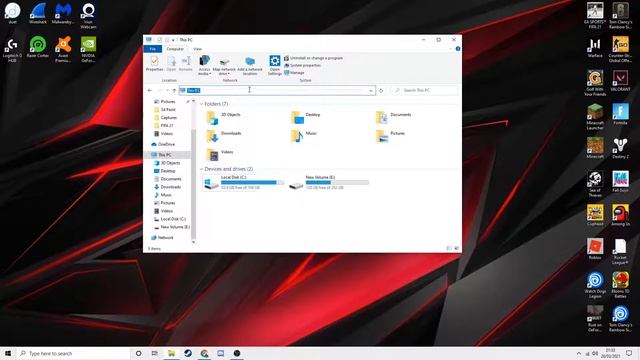The height and width of the screenshot is (360, 640).
Task: Select the Music folder icon
Action: (x=297, y=136)
